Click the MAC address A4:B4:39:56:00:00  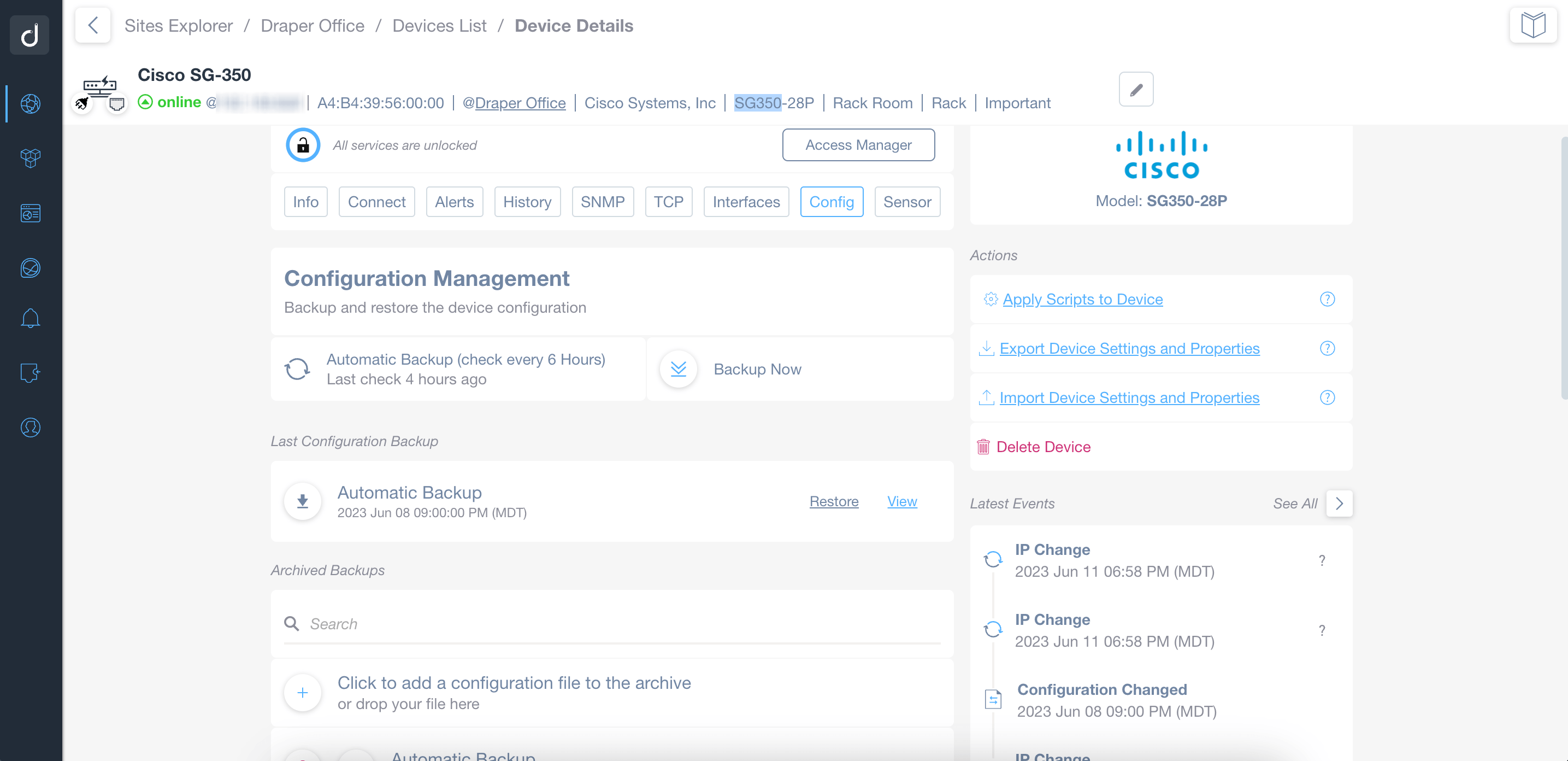tap(380, 103)
